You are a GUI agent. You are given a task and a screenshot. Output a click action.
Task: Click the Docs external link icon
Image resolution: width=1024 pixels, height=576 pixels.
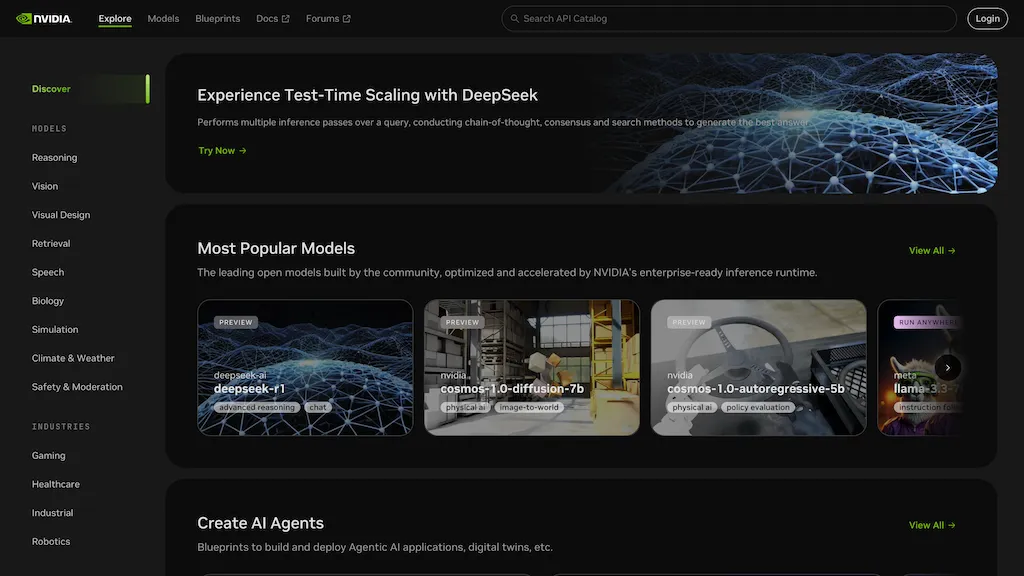click(x=285, y=19)
